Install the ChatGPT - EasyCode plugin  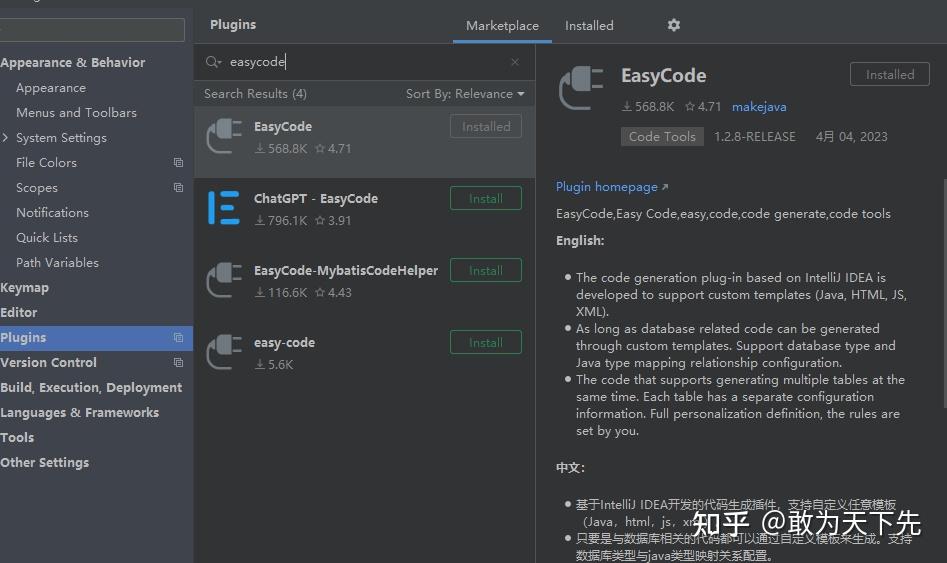pyautogui.click(x=486, y=199)
